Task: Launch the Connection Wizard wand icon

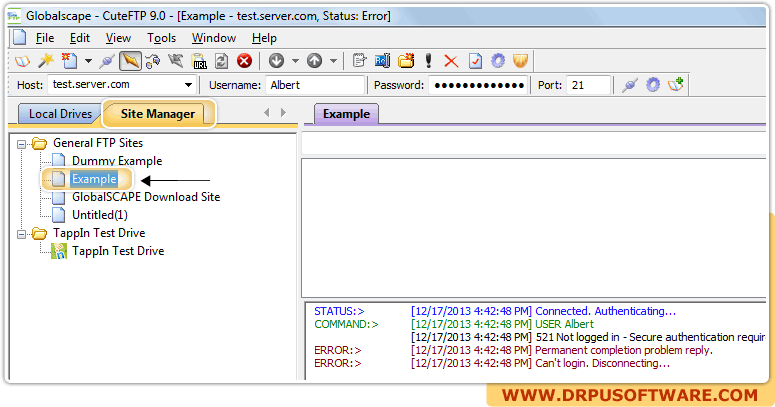Action: (46, 61)
